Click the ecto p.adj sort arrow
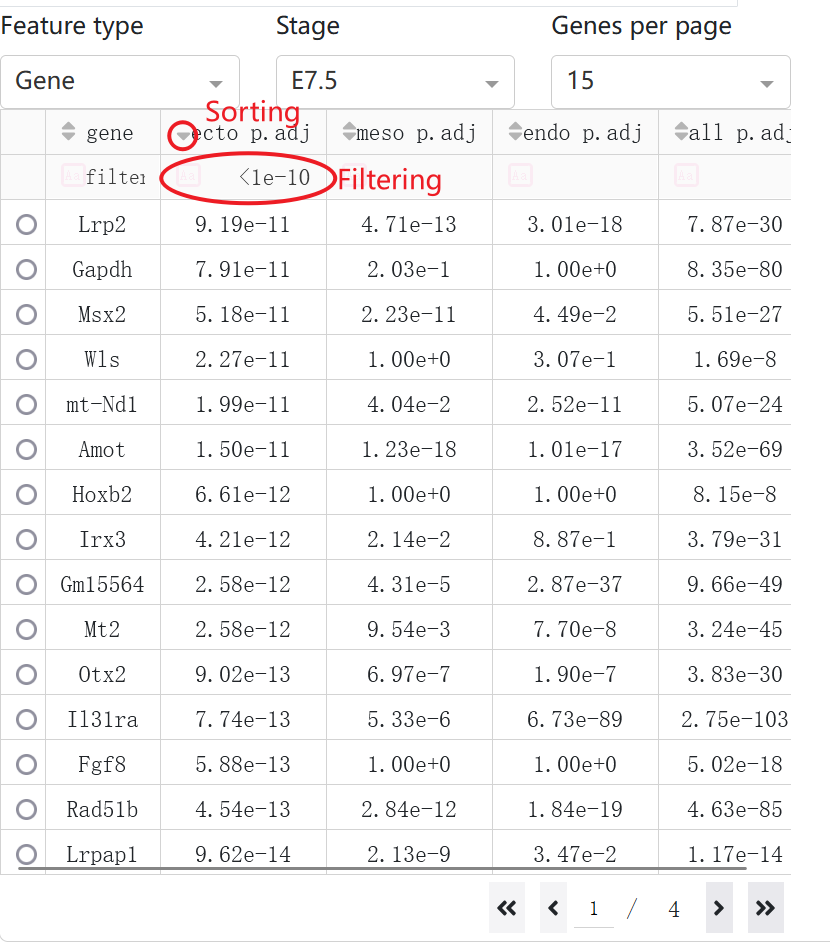The width and height of the screenshot is (830, 943). click(x=183, y=134)
